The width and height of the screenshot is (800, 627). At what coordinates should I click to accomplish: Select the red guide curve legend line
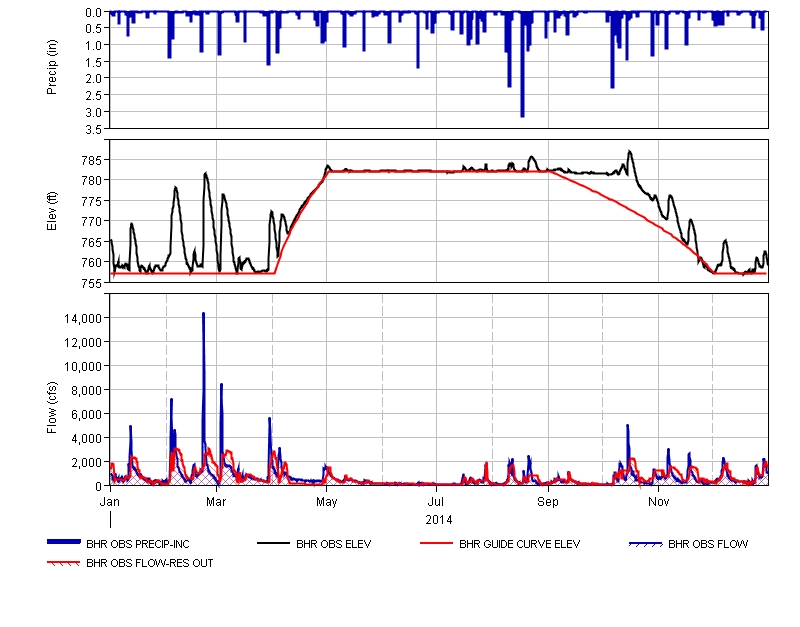click(437, 543)
